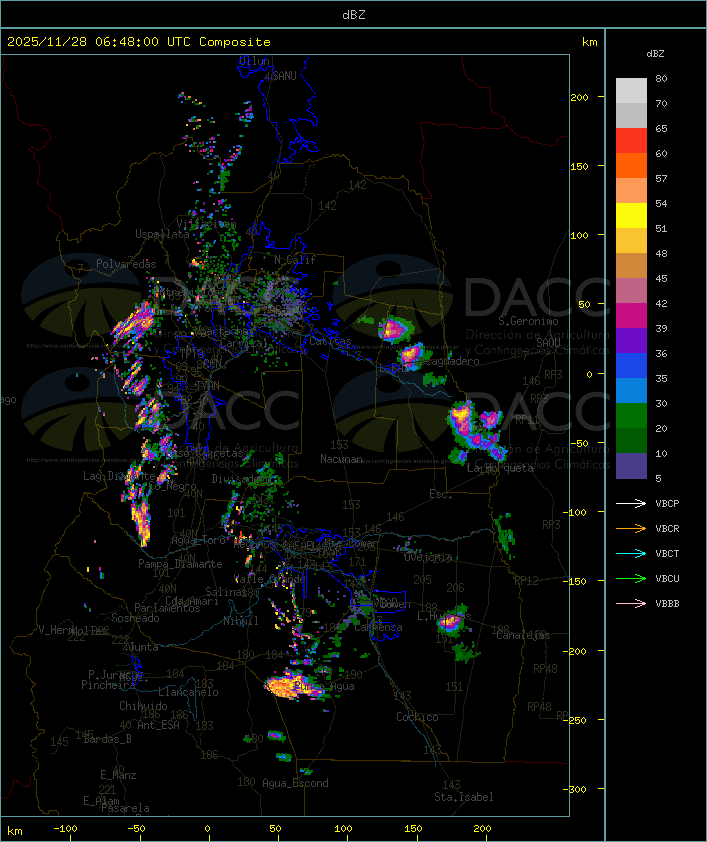Click the Llancanelo place label
The width and height of the screenshot is (707, 842).
click(188, 692)
